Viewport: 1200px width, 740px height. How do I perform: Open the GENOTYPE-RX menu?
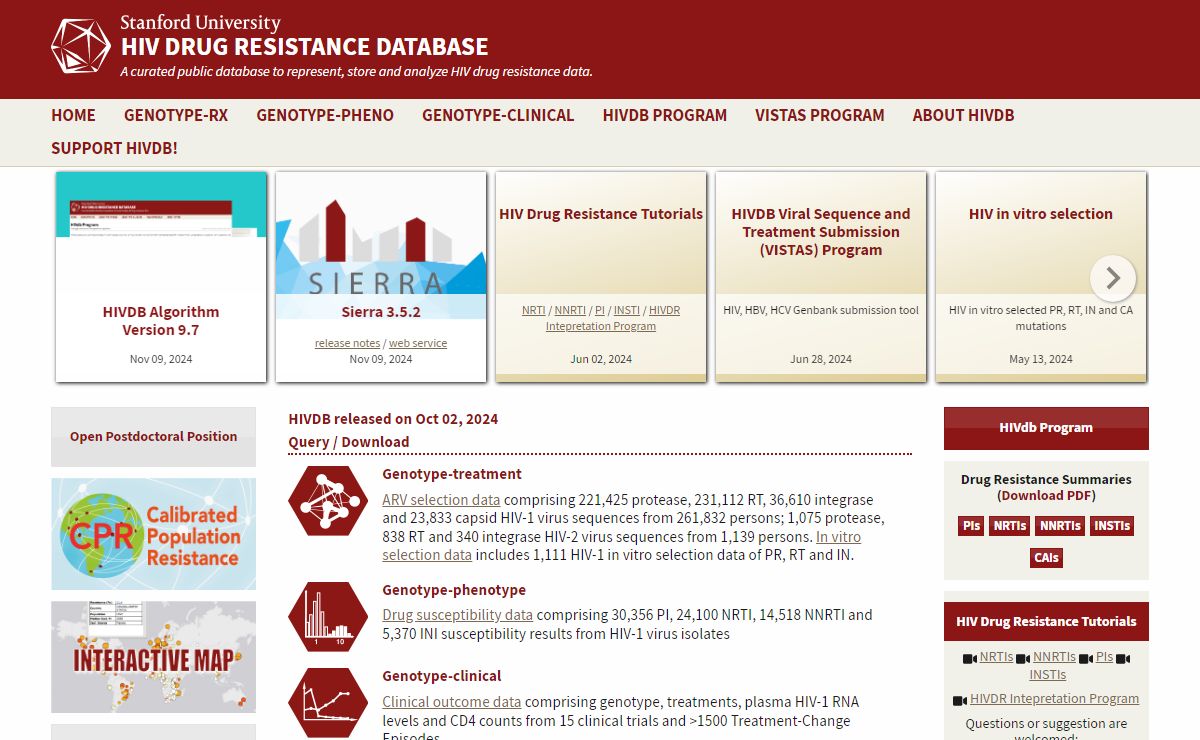[x=176, y=115]
